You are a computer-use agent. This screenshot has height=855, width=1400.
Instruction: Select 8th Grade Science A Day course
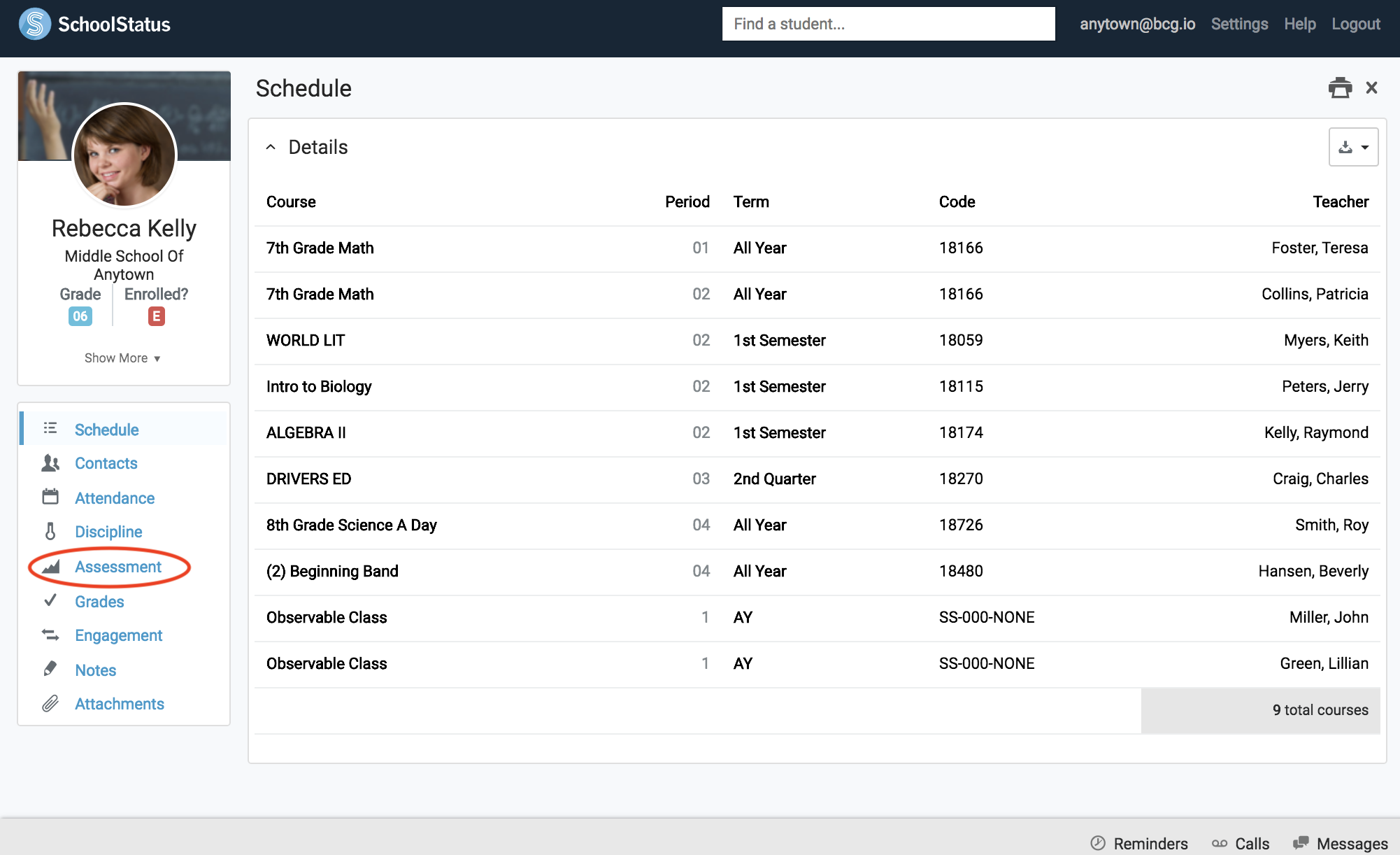351,525
